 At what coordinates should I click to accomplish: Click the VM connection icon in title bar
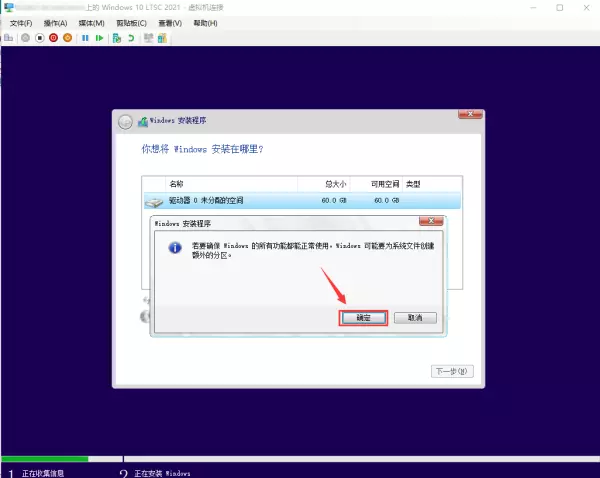[x=8, y=7]
